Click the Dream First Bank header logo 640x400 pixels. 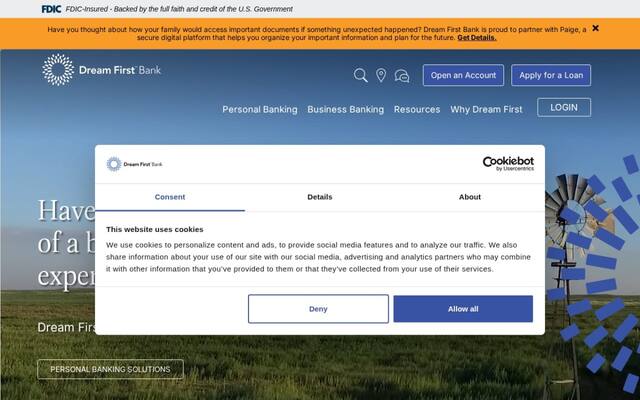click(102, 70)
